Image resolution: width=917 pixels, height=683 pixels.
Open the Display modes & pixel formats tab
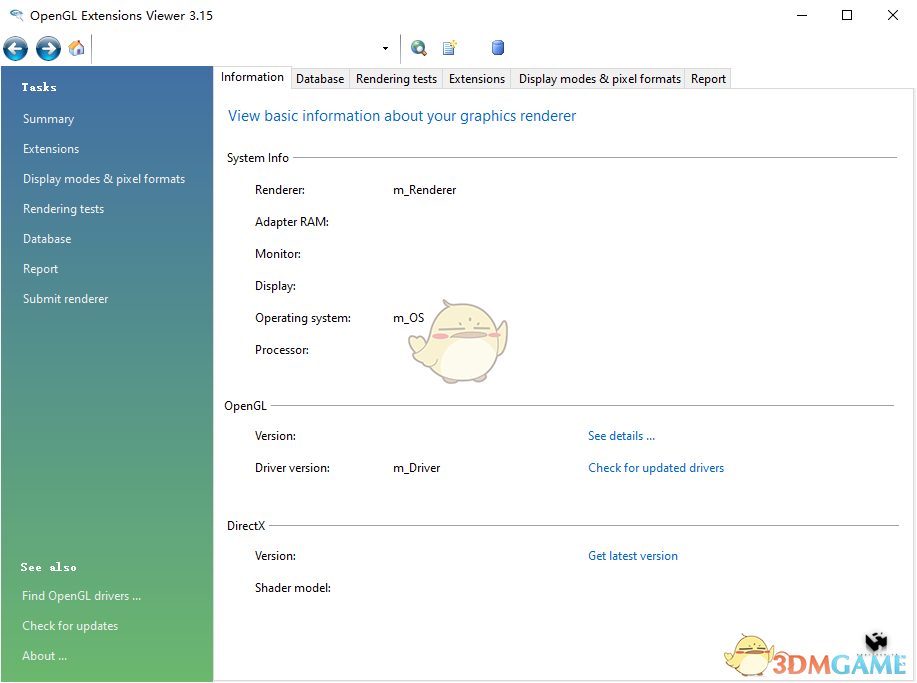pyautogui.click(x=597, y=78)
